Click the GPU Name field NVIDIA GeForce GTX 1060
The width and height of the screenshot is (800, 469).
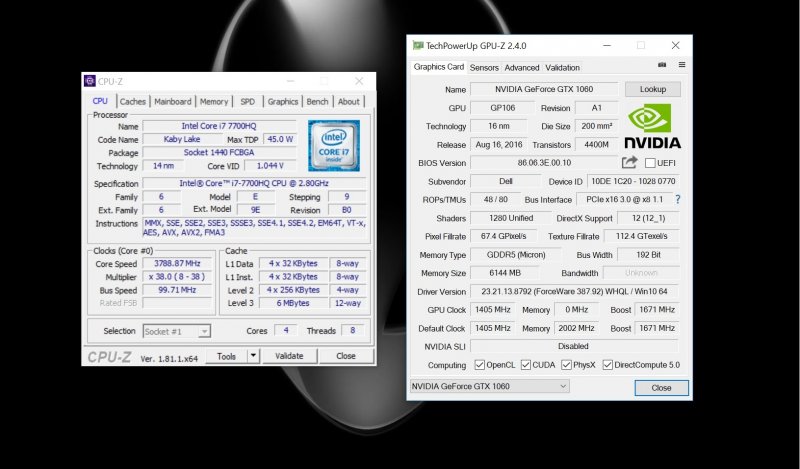click(544, 89)
